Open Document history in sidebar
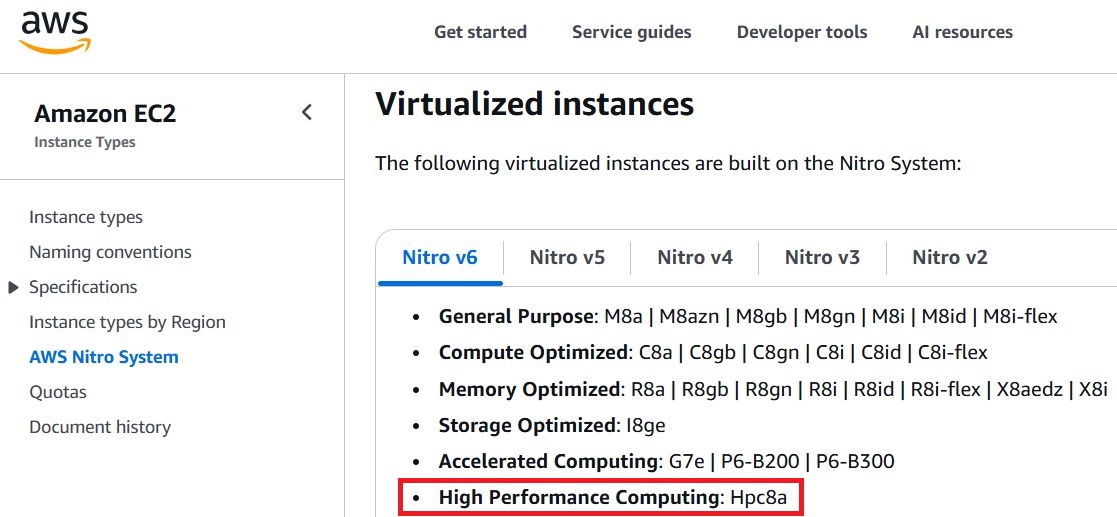 pyautogui.click(x=100, y=427)
